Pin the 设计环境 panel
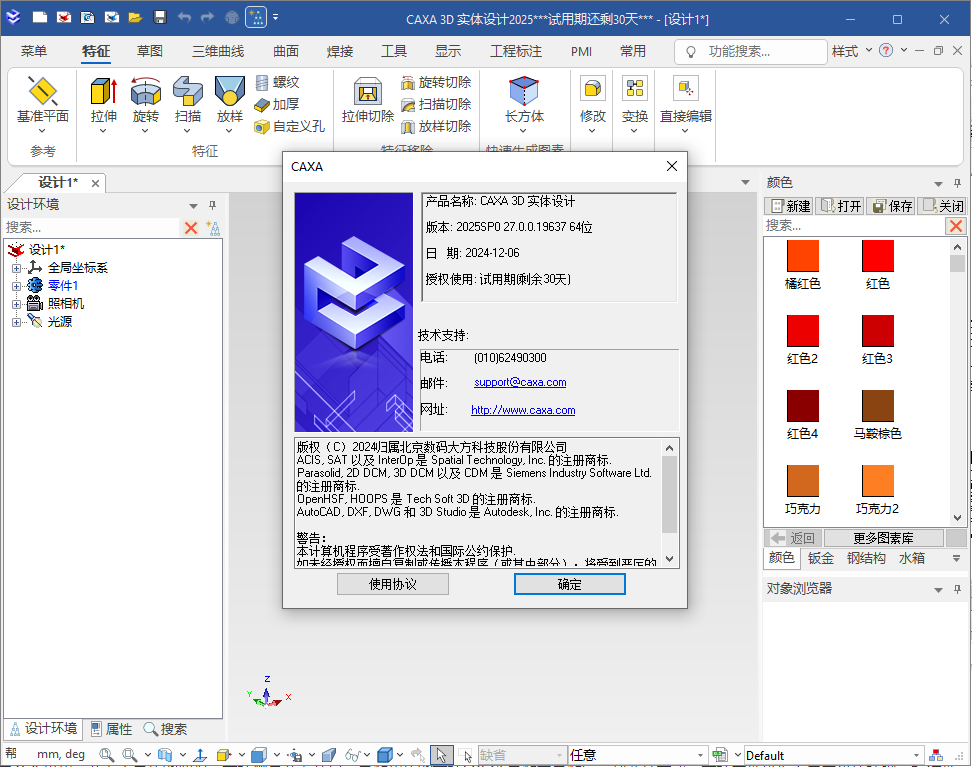 (x=213, y=205)
